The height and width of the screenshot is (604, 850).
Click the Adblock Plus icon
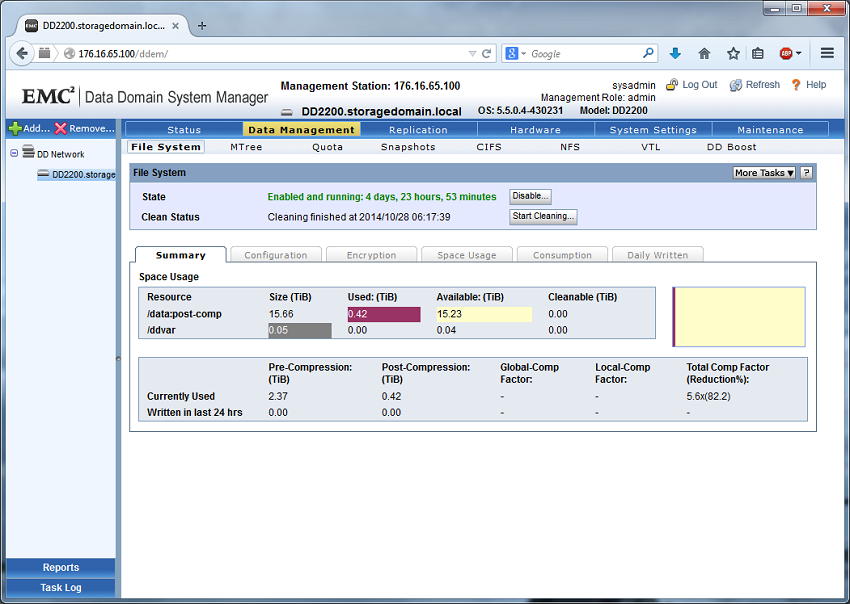coord(786,54)
